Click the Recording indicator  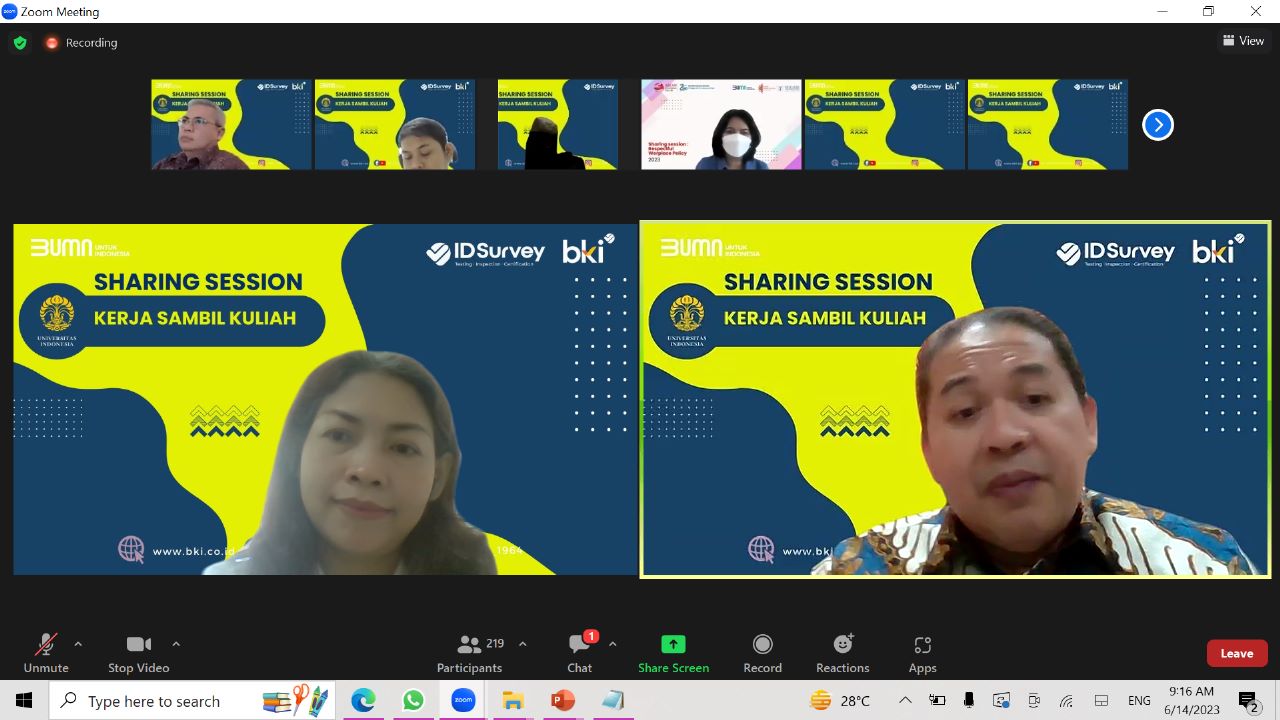point(81,43)
